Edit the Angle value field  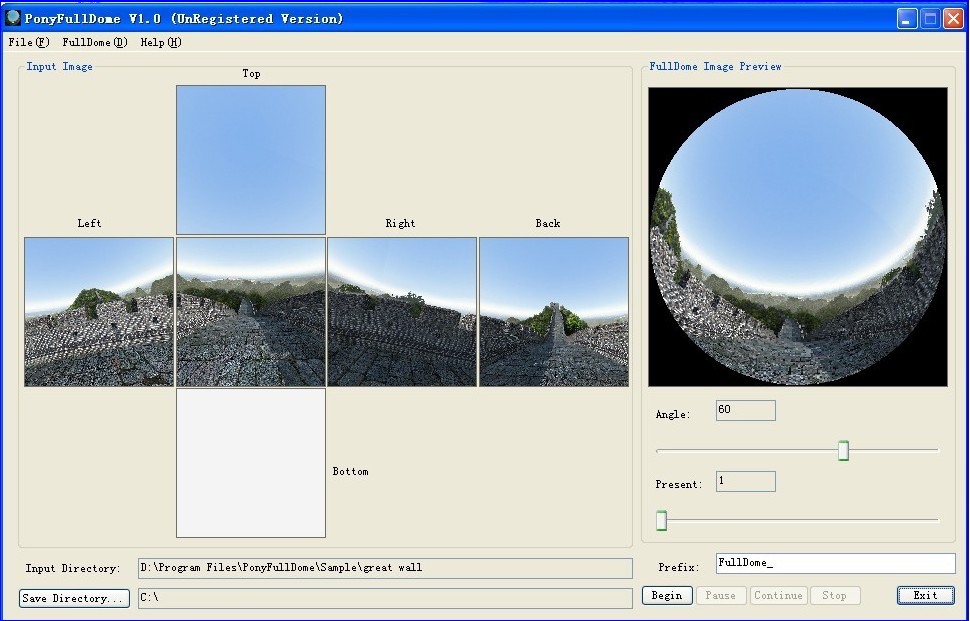click(744, 410)
